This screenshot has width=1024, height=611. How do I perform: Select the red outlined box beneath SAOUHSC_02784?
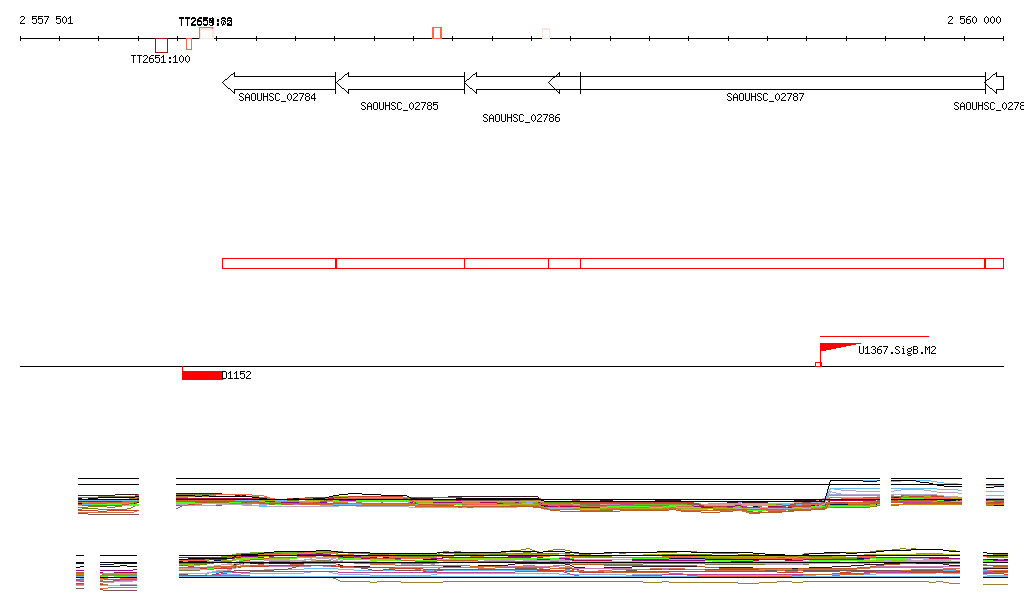[x=279, y=264]
